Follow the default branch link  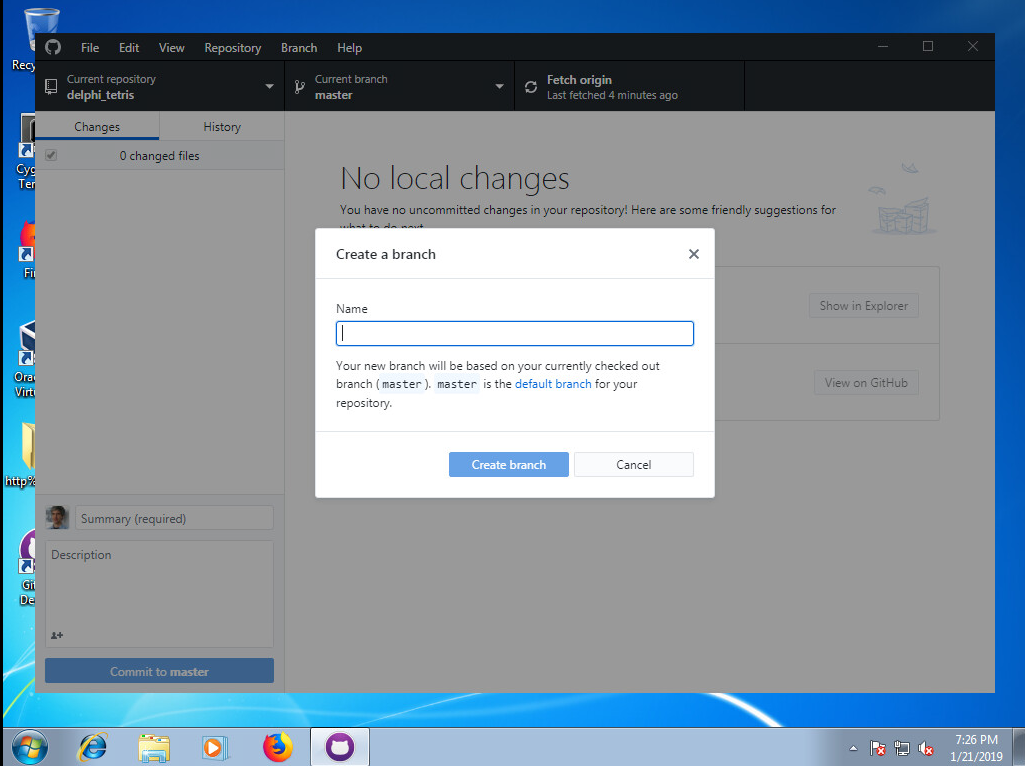coord(553,384)
